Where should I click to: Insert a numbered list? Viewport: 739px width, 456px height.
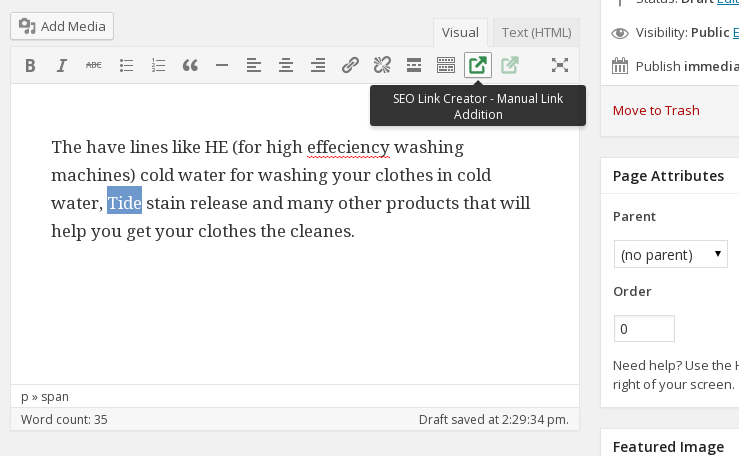(158, 65)
